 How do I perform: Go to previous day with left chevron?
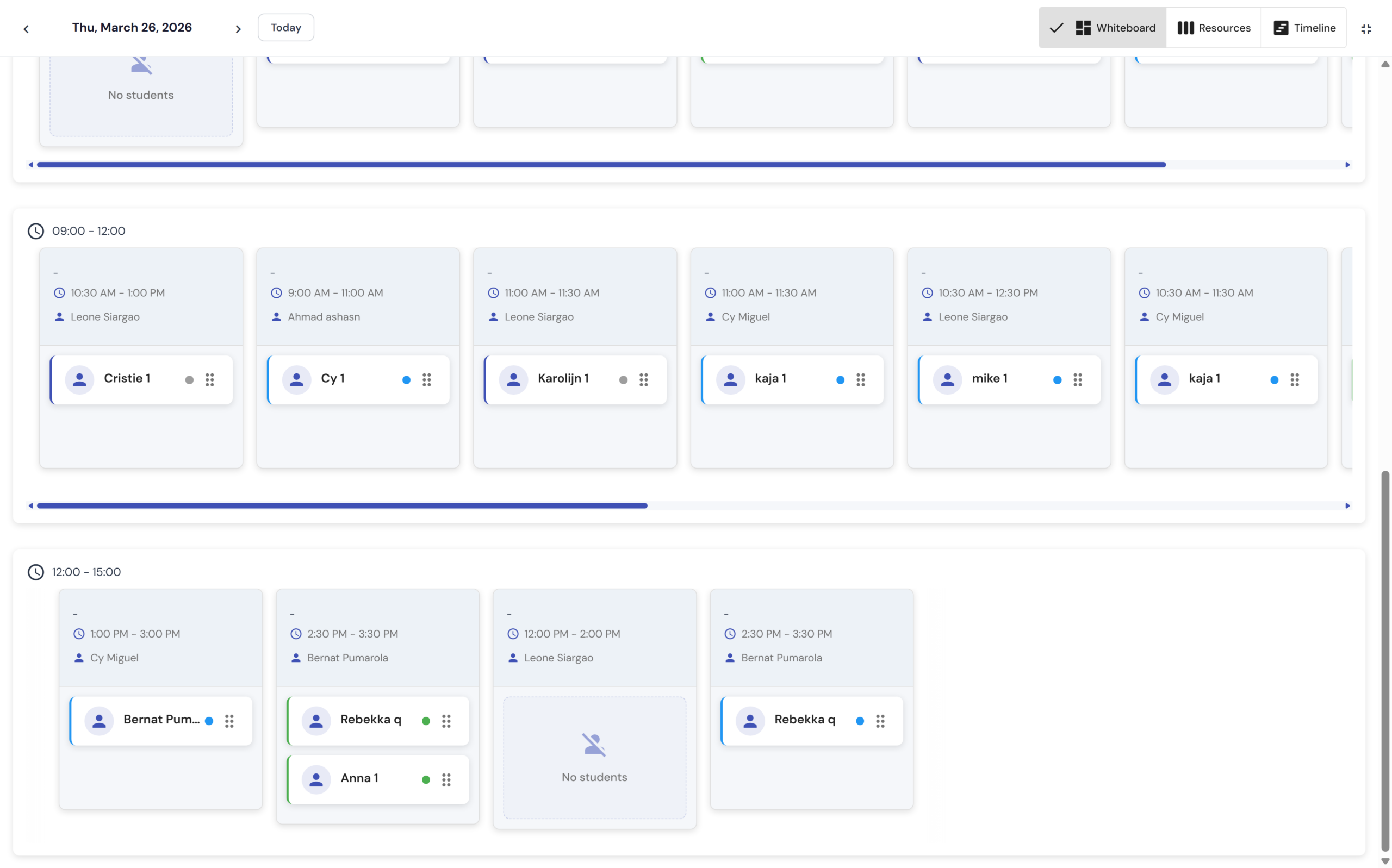click(x=26, y=29)
